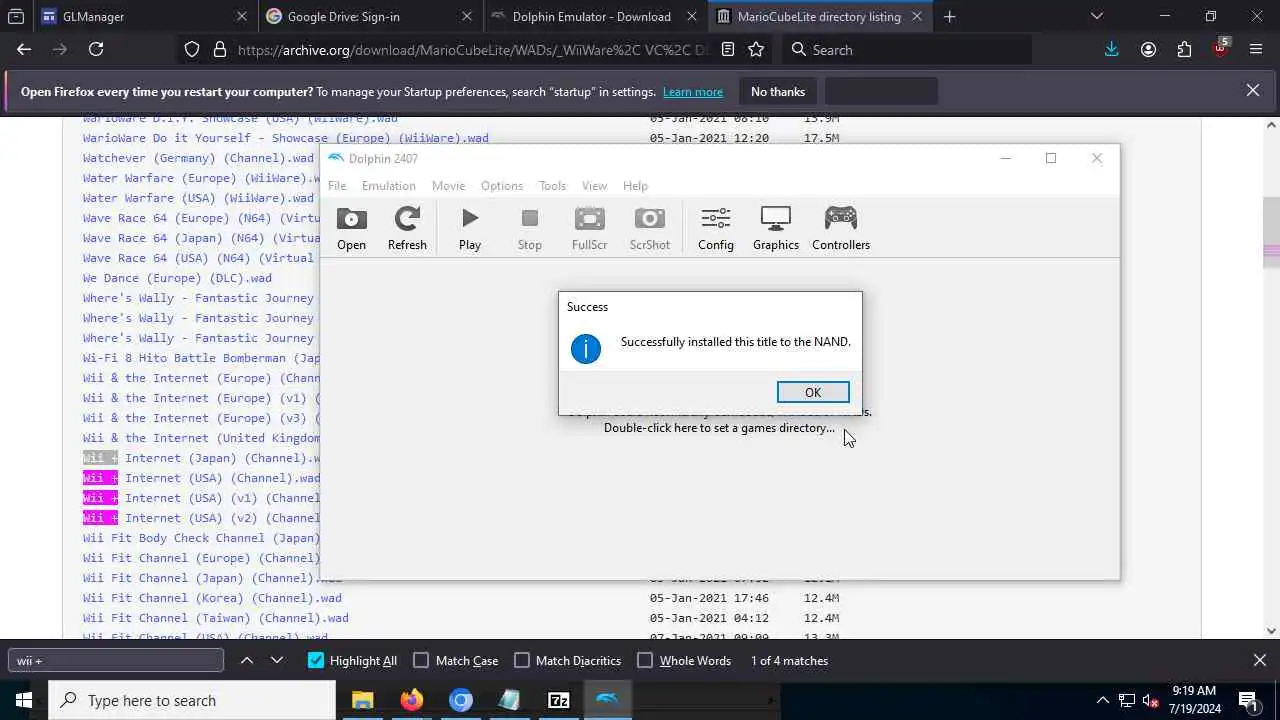Jump to next find match
This screenshot has width=1280, height=720.
pos(277,660)
